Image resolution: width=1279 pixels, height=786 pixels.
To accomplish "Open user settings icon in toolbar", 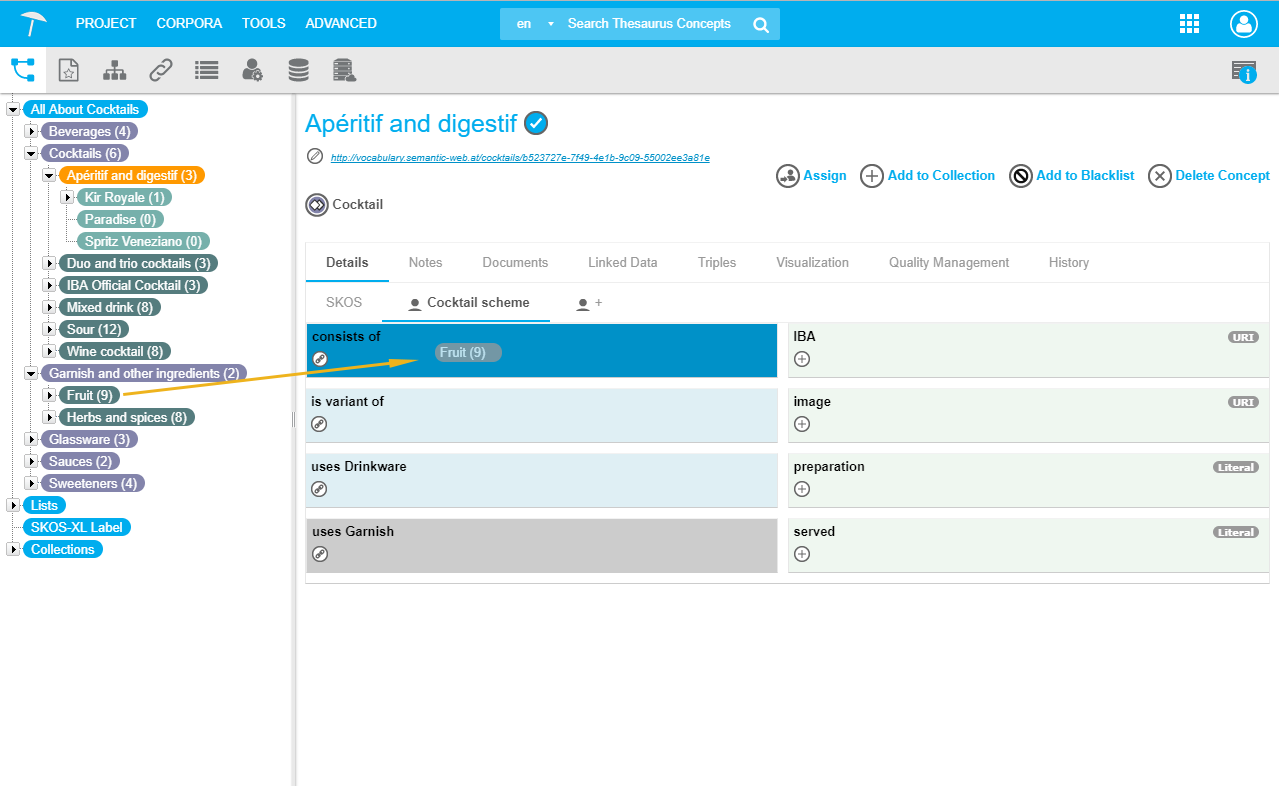I will (252, 70).
